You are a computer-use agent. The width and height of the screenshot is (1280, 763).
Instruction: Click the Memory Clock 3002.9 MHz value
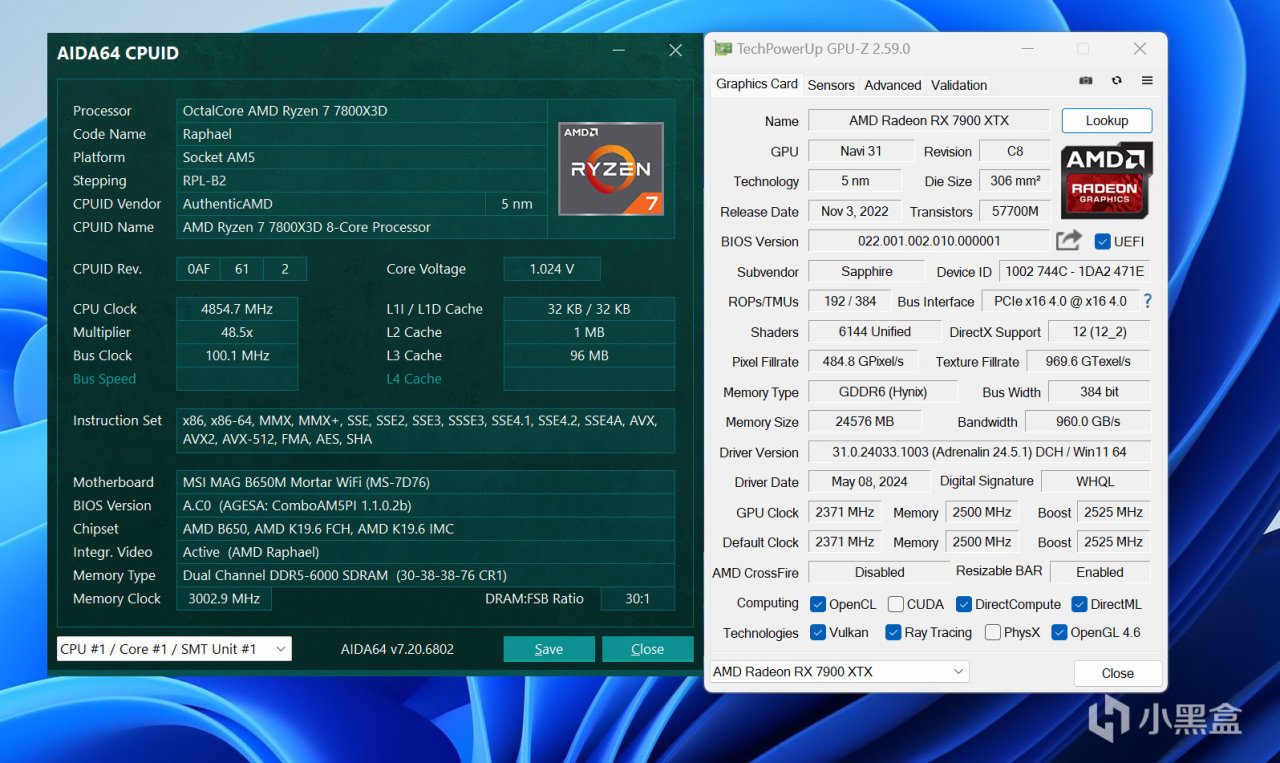pos(224,599)
